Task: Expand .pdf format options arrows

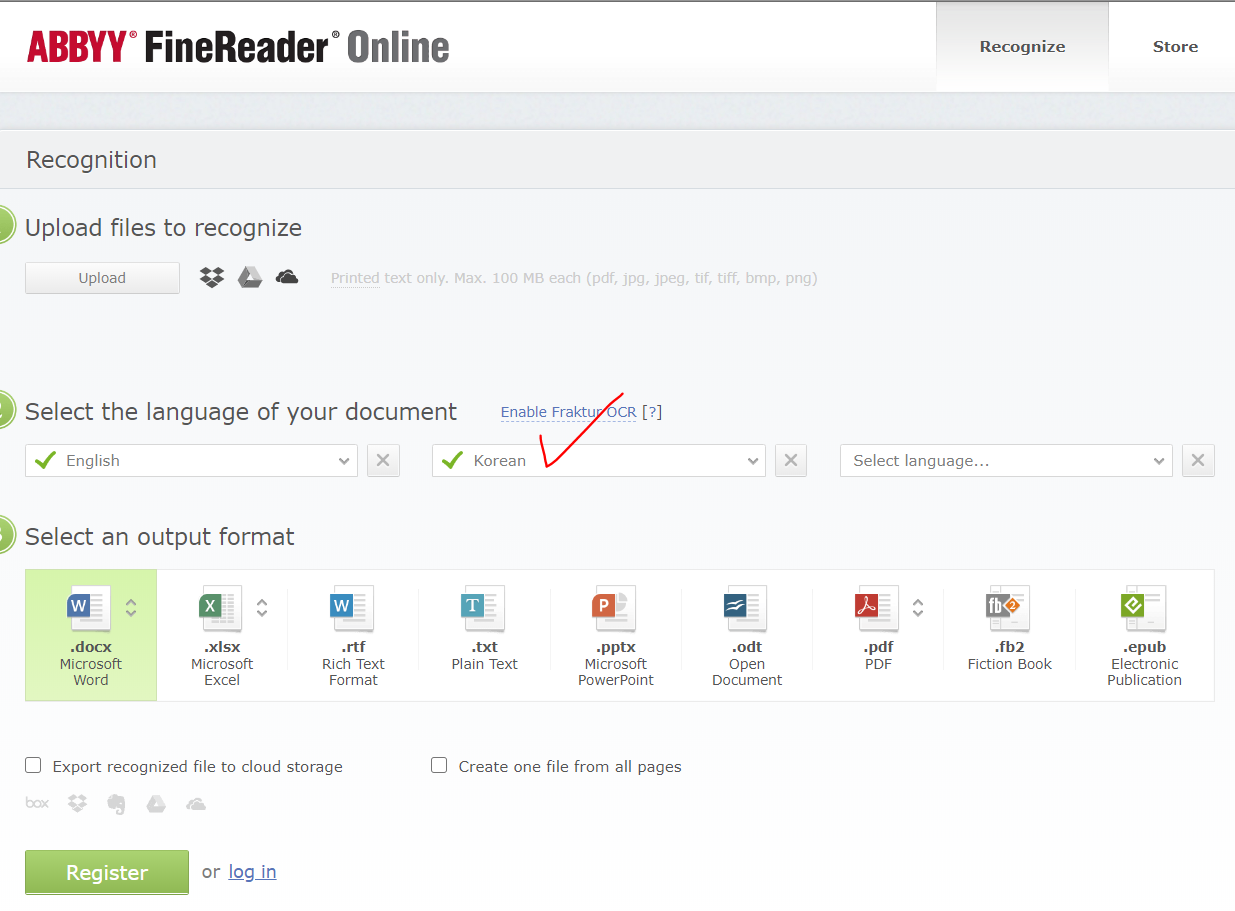Action: (918, 607)
